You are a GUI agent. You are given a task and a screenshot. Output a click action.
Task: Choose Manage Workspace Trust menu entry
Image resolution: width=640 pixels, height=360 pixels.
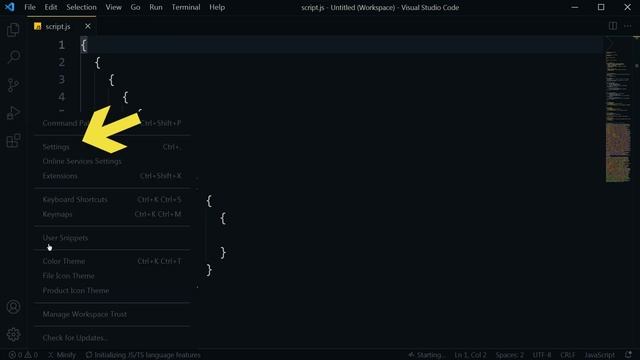[112, 314]
